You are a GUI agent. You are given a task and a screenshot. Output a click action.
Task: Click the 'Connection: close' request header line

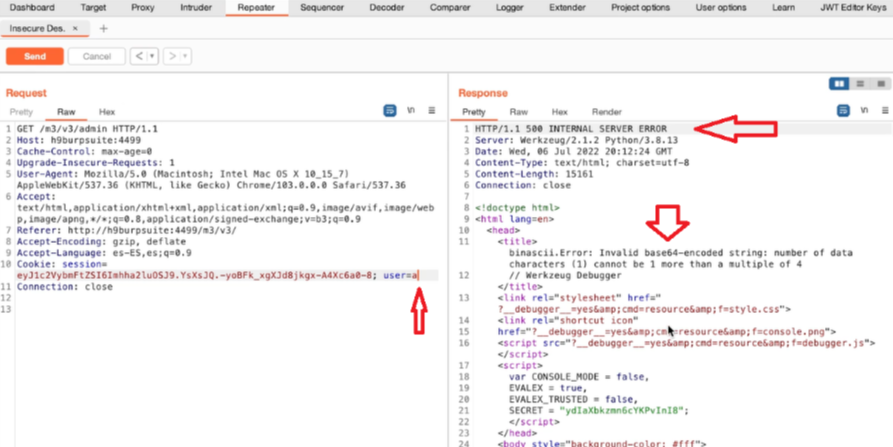click(x=64, y=286)
